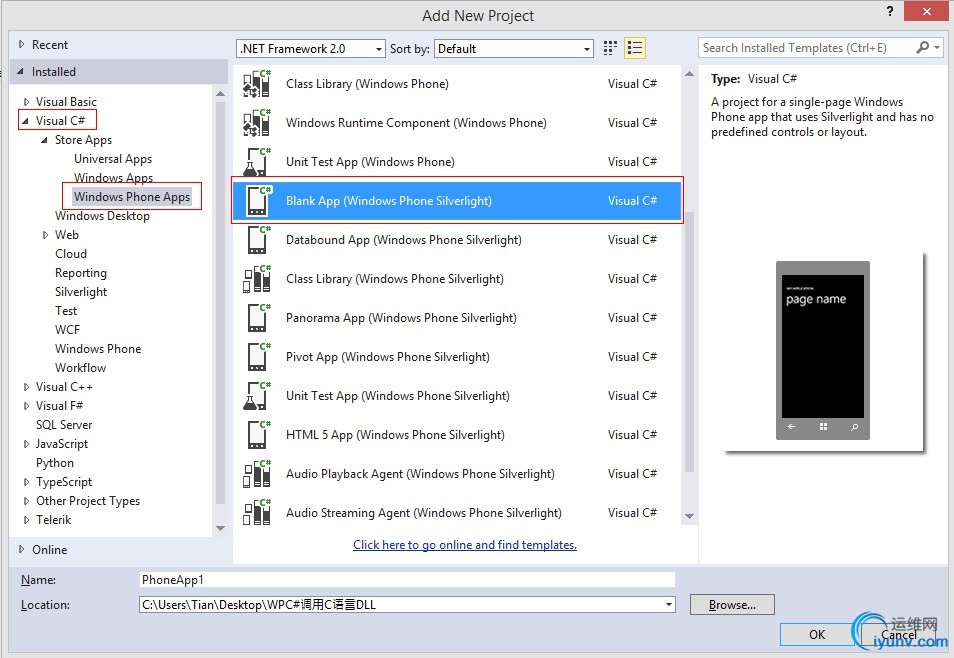Viewport: 954px width, 658px height.
Task: Open the search options dropdown arrow
Action: [x=938, y=47]
